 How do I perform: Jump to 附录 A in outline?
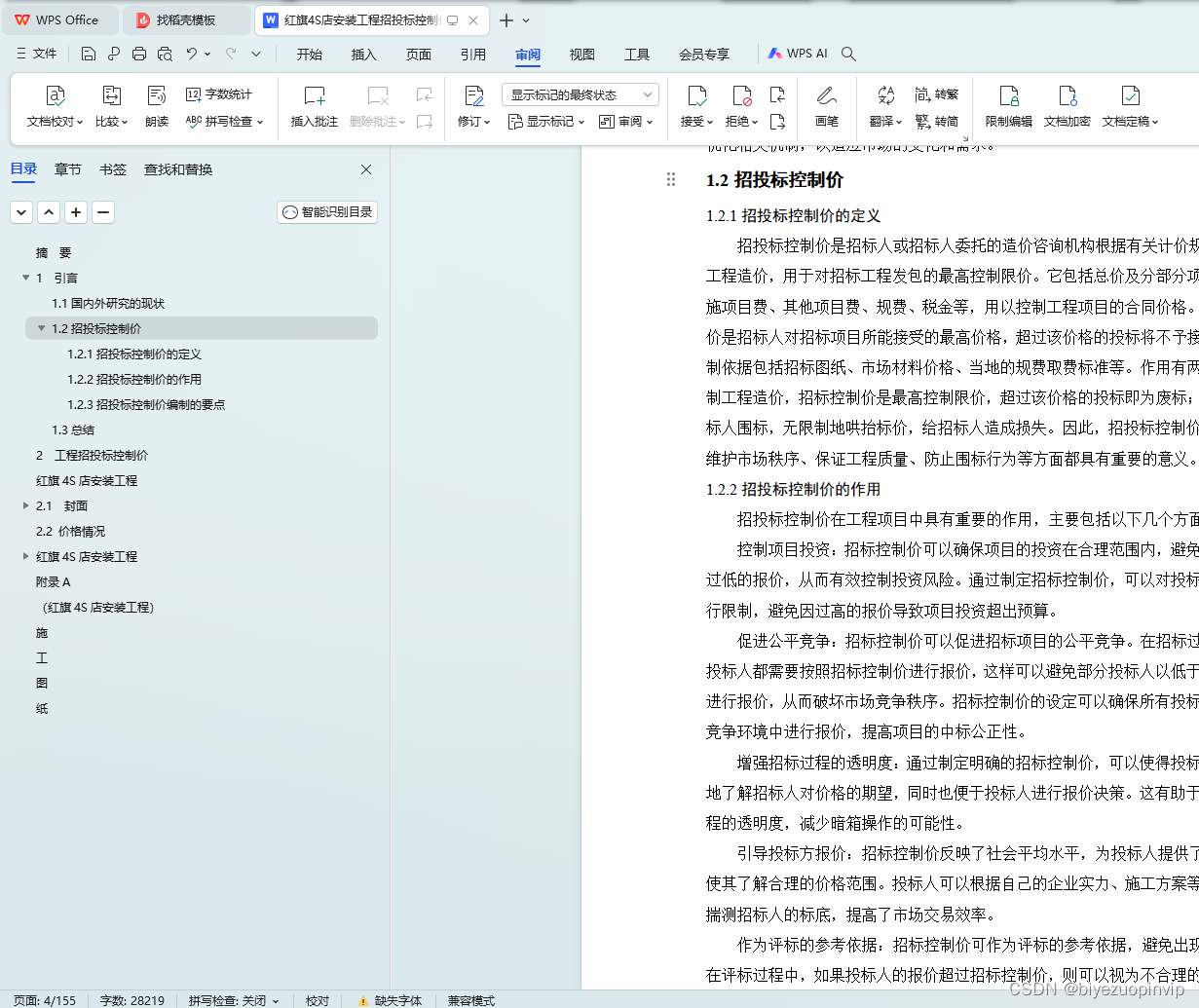pos(54,582)
